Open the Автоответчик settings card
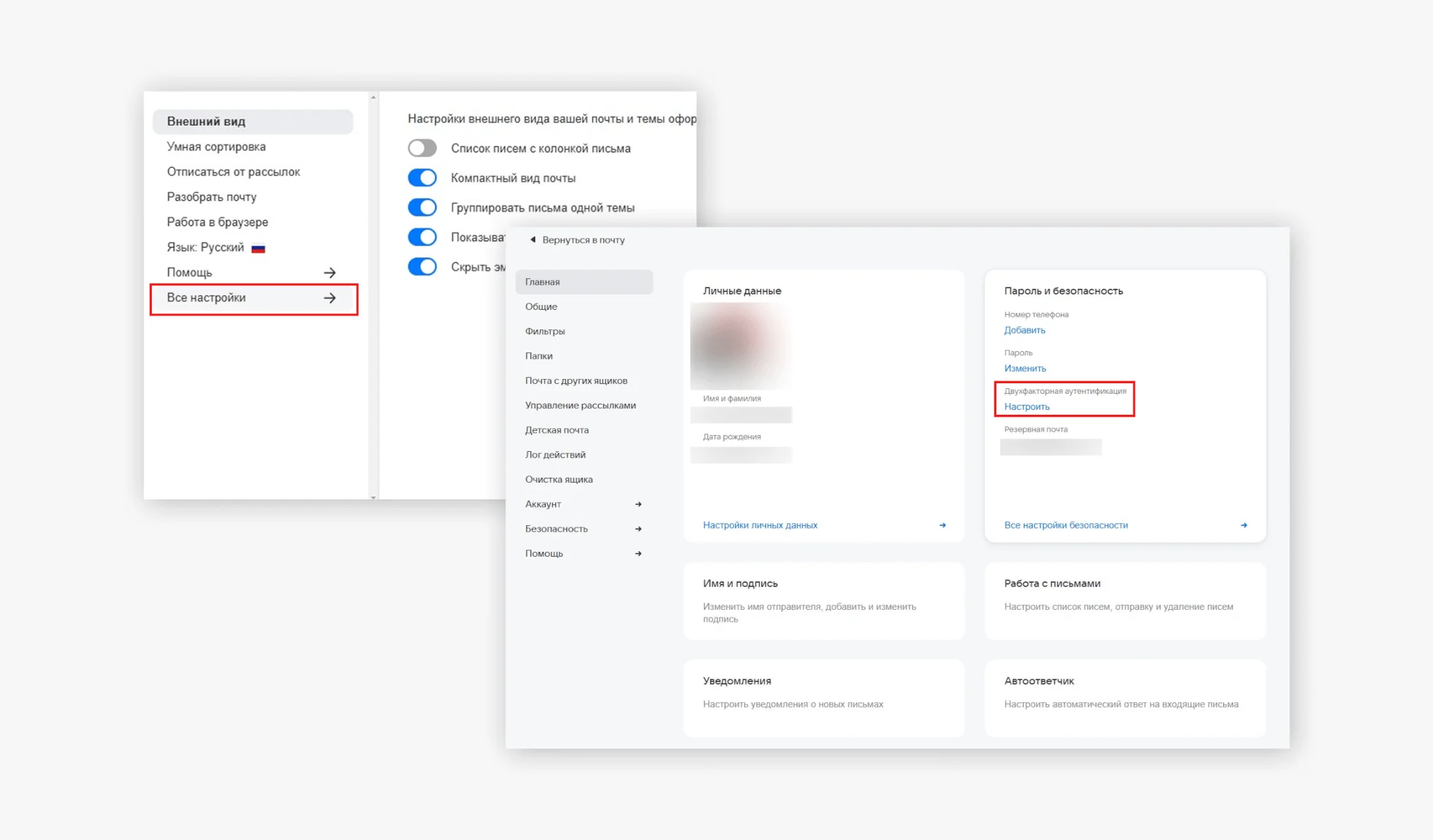This screenshot has height=840, width=1433. (1124, 697)
